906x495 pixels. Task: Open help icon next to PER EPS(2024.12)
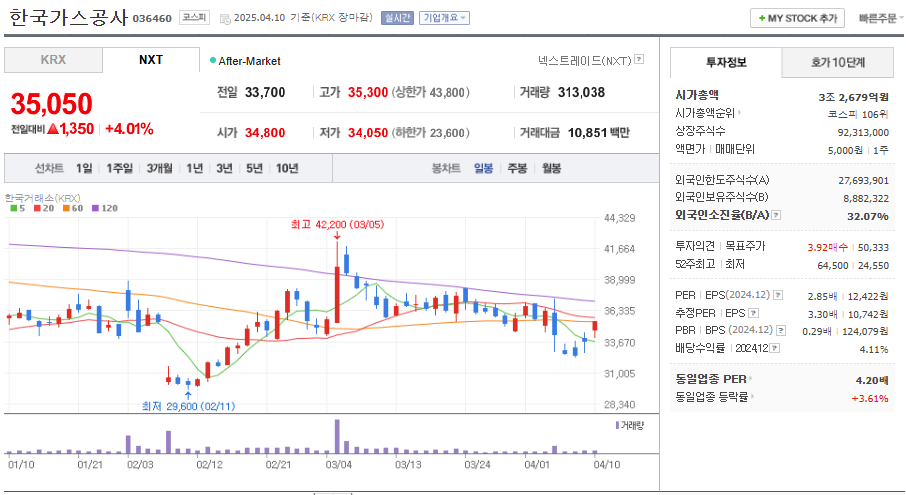click(778, 295)
